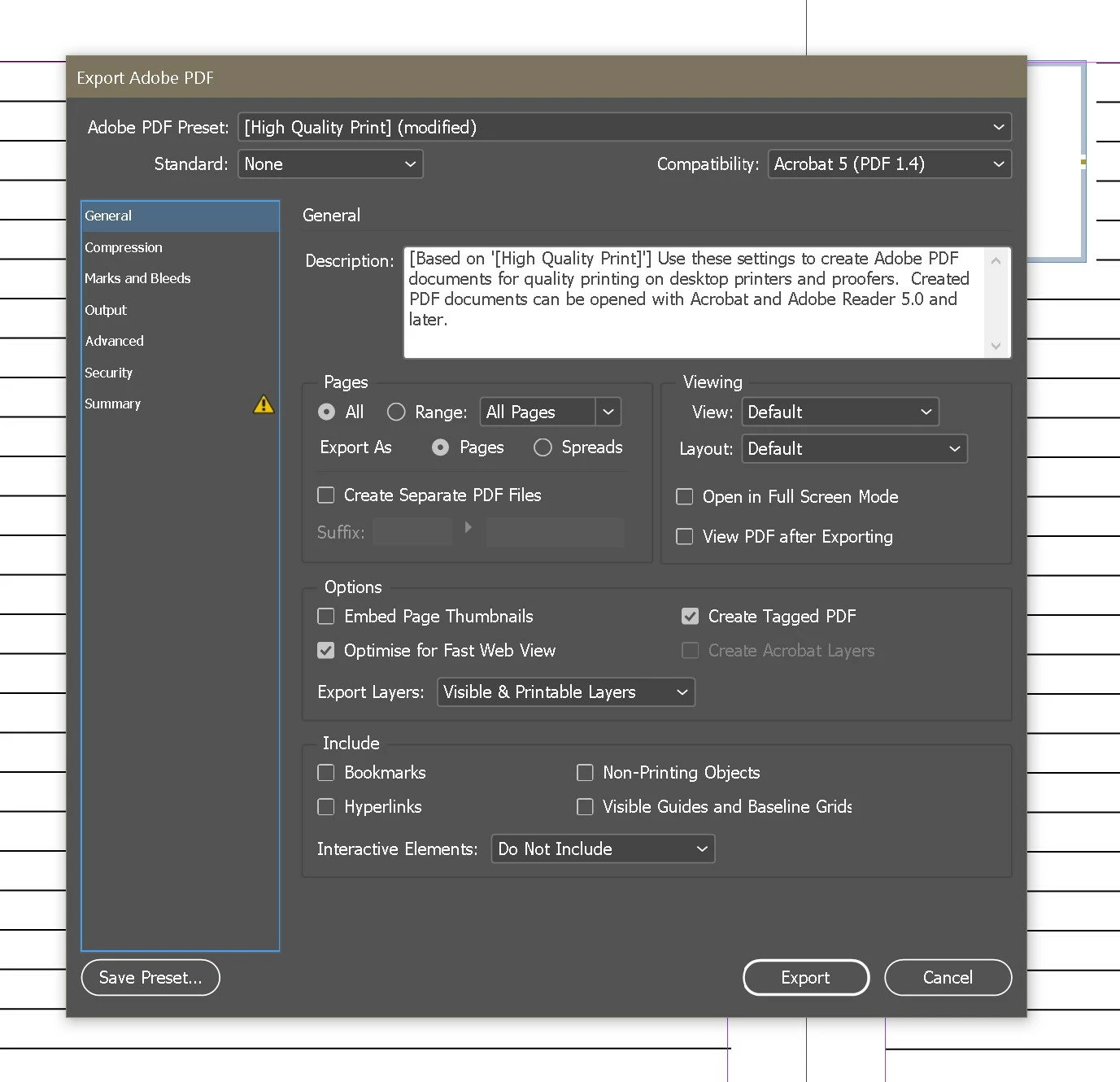Select the All pages radio button
Screen dimensions: 1120x1082
pyautogui.click(x=326, y=412)
